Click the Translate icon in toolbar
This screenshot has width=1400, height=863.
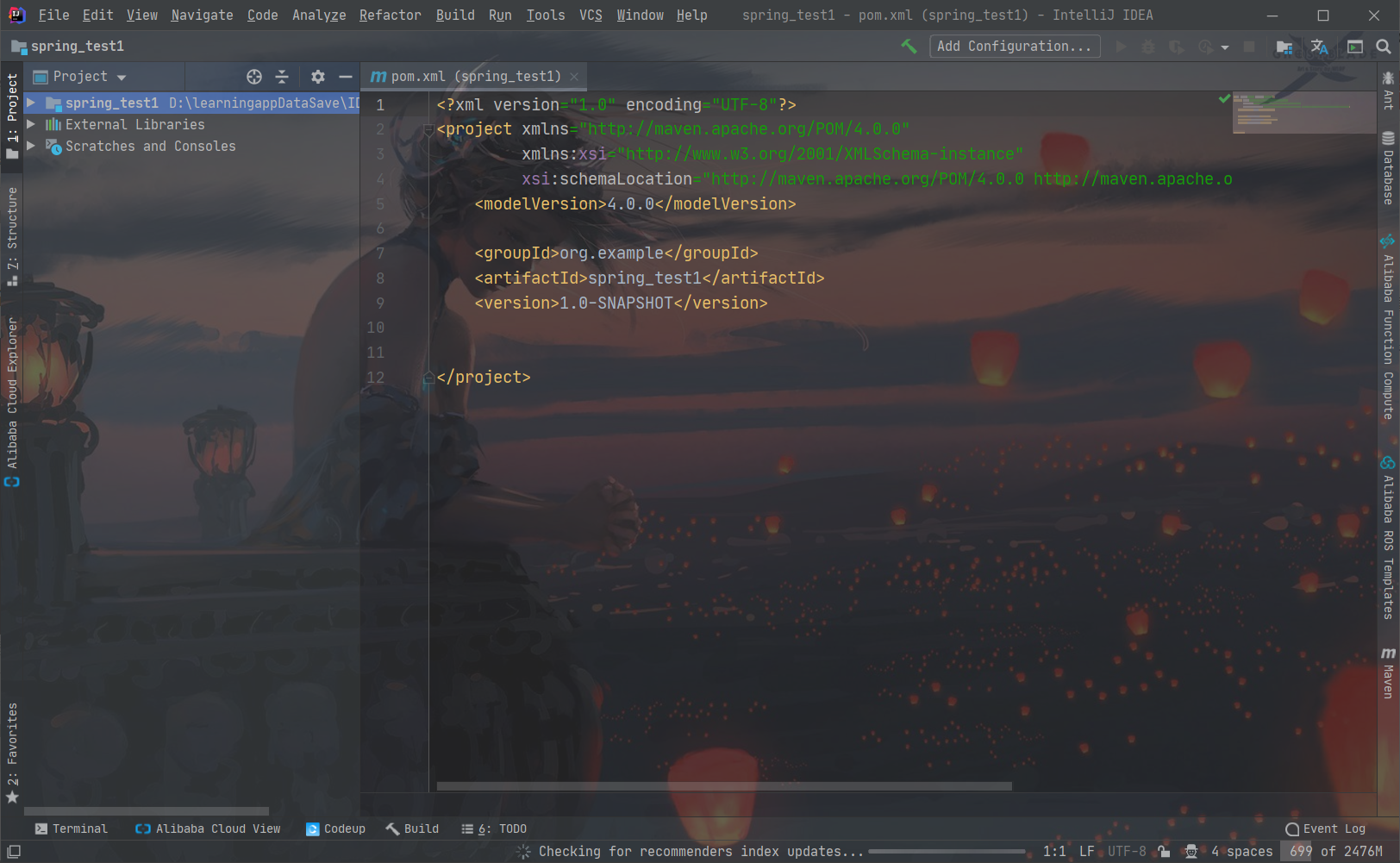click(1319, 47)
